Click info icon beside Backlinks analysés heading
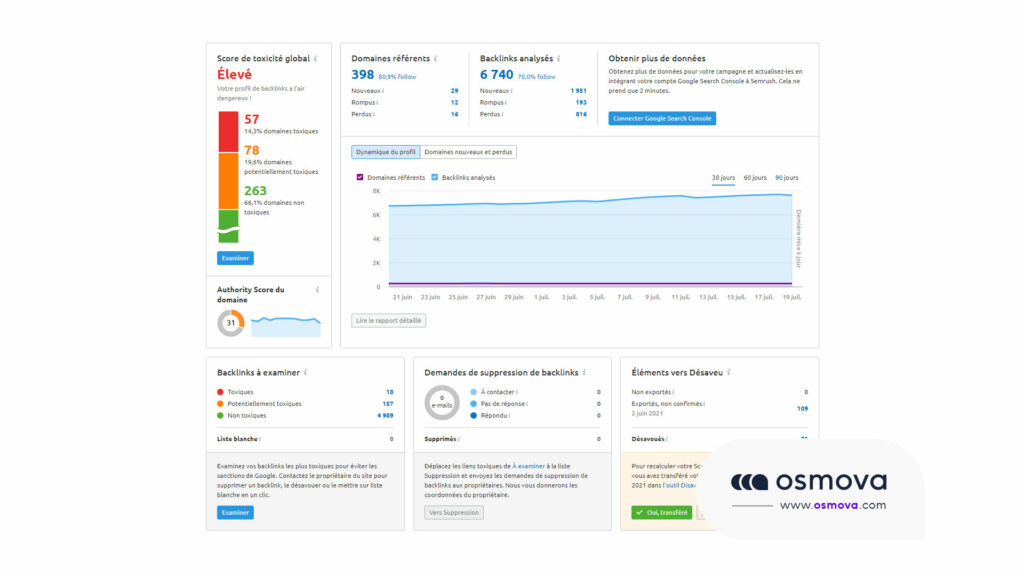The image size is (1024, 576). pos(559,58)
